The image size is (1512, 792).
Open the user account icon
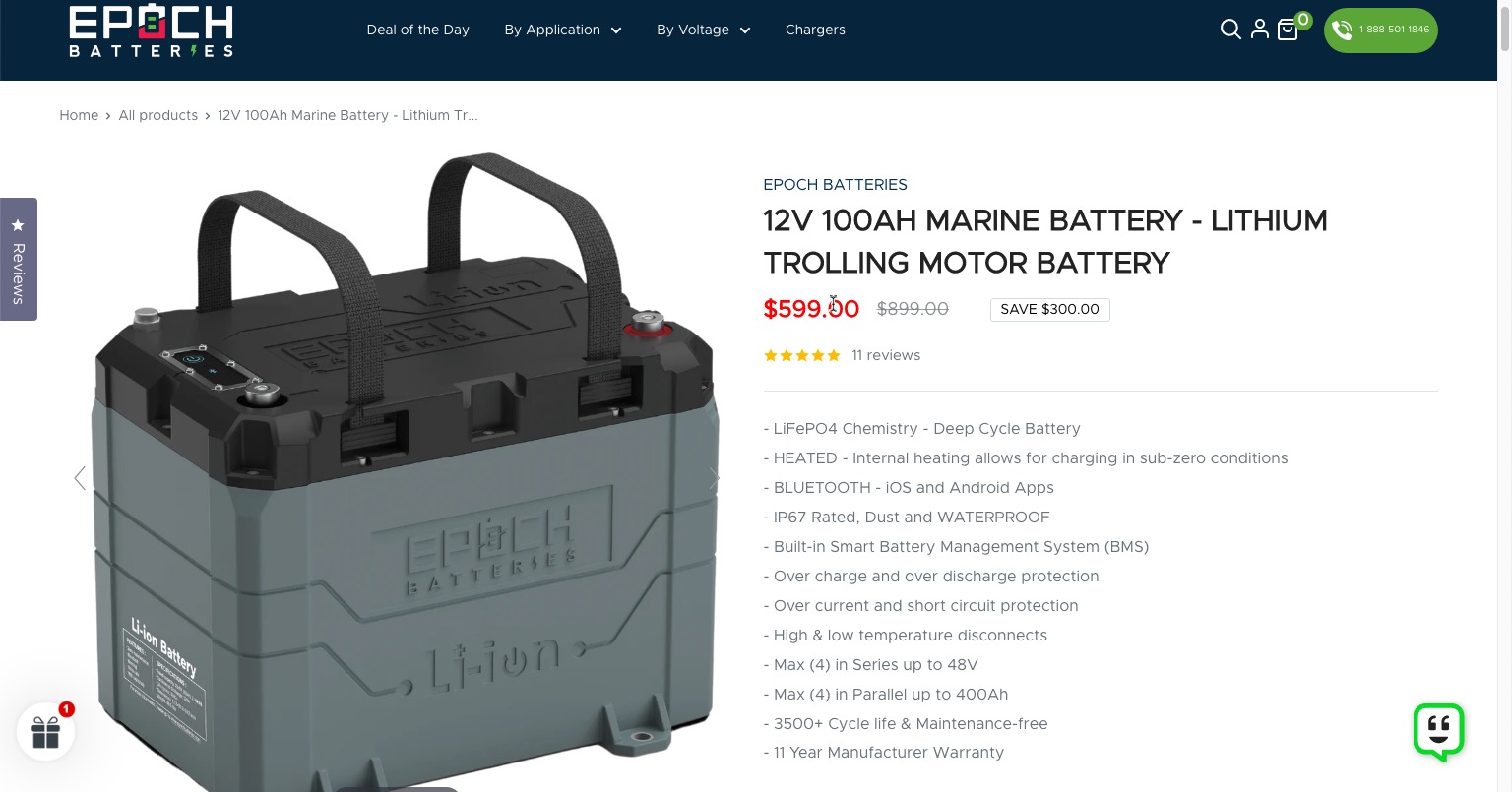(x=1259, y=30)
